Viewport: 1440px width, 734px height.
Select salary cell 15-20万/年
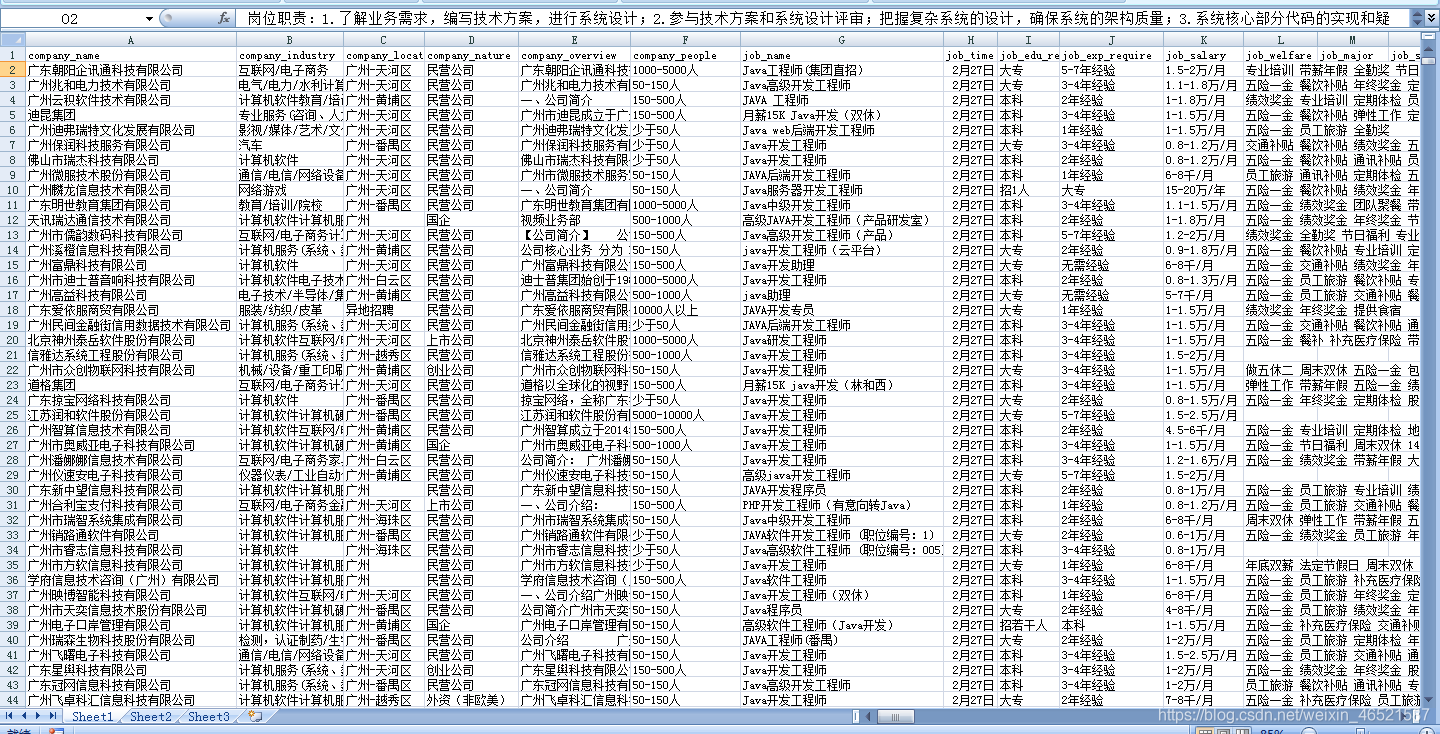(1203, 190)
